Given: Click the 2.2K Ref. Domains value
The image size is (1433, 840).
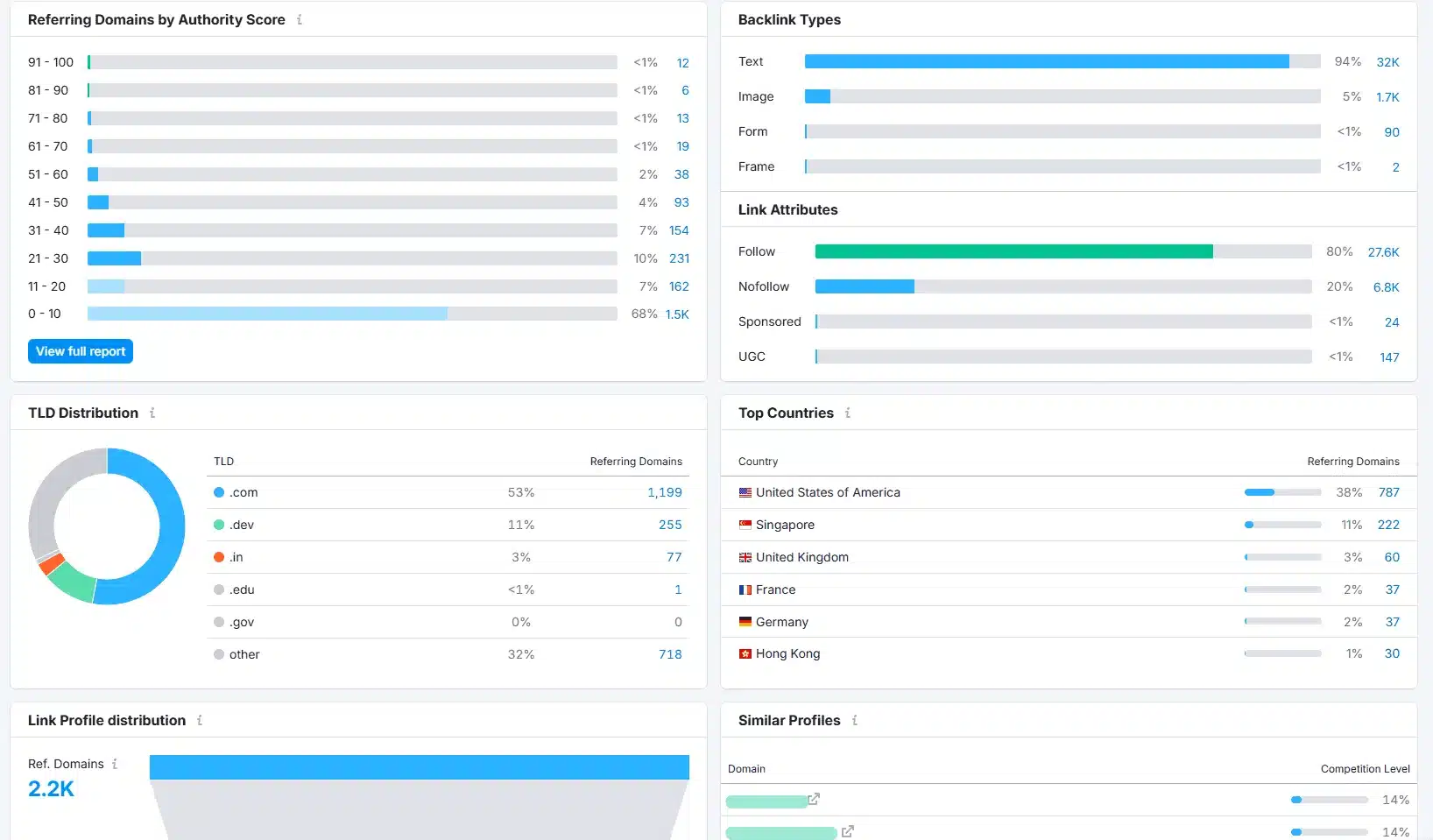Looking at the screenshot, I should (51, 789).
